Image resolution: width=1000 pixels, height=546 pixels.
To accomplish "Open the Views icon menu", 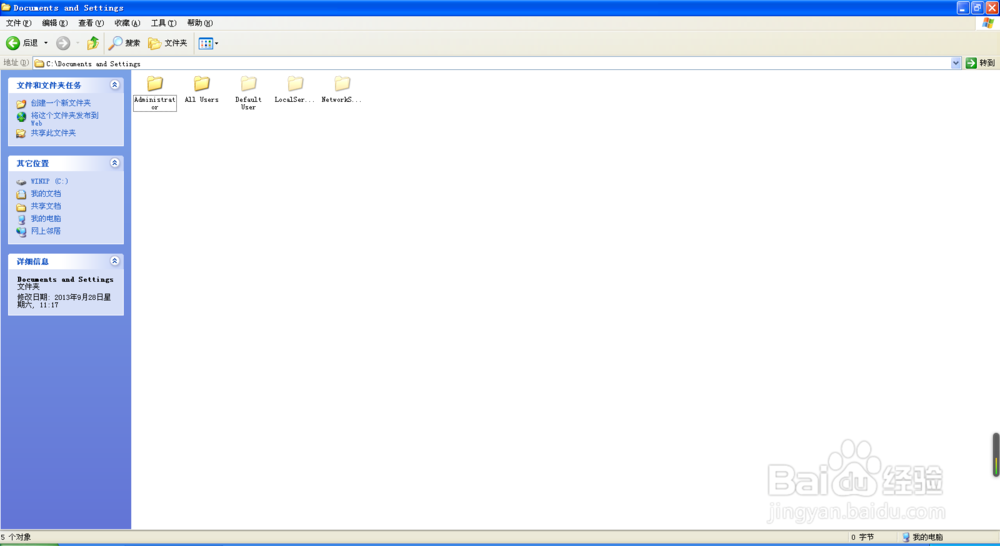I will [x=209, y=43].
